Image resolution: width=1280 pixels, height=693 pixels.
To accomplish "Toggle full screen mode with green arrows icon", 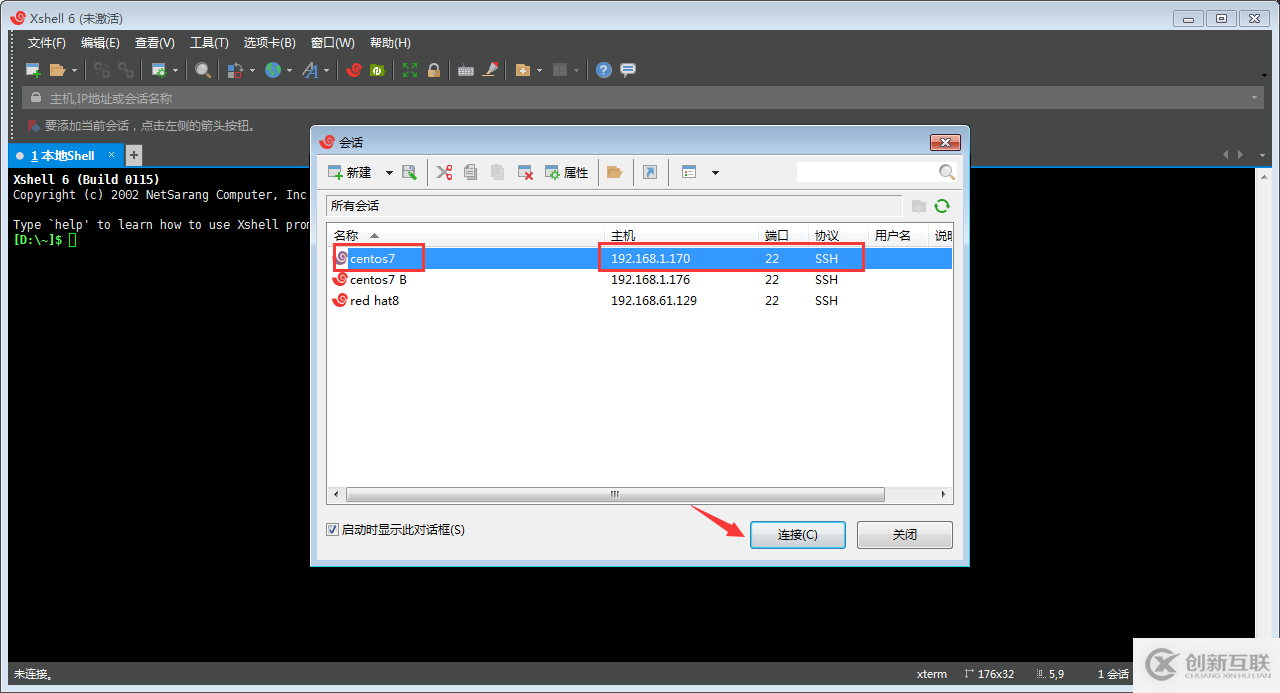I will tap(408, 70).
